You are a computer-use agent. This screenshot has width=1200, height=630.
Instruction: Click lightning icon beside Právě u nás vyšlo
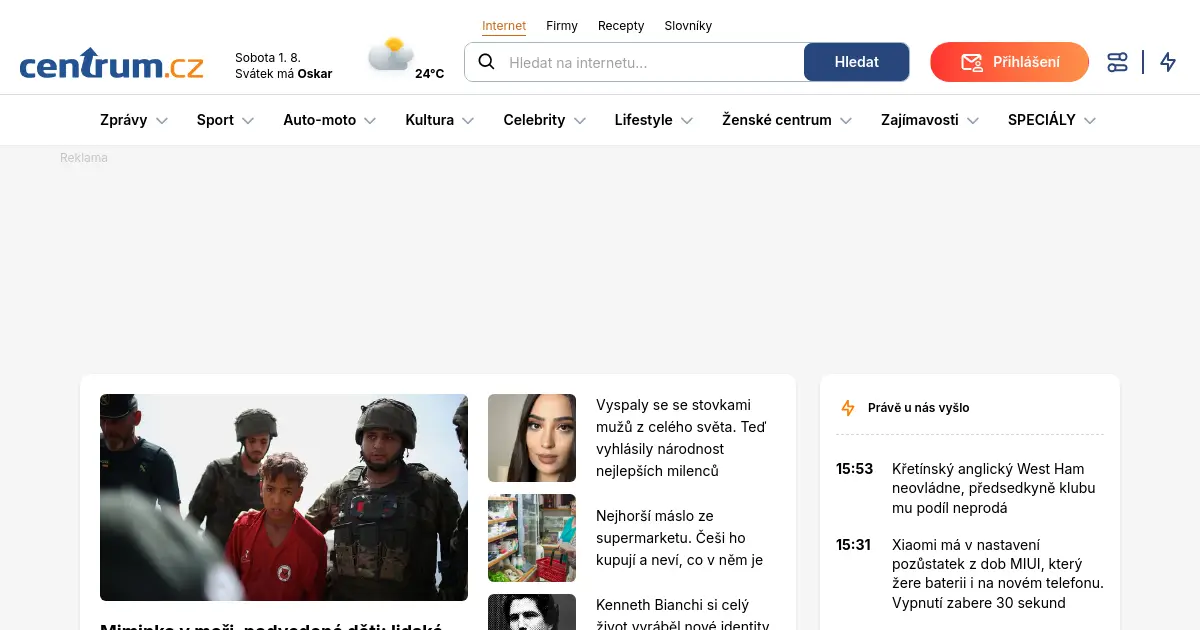pos(848,408)
